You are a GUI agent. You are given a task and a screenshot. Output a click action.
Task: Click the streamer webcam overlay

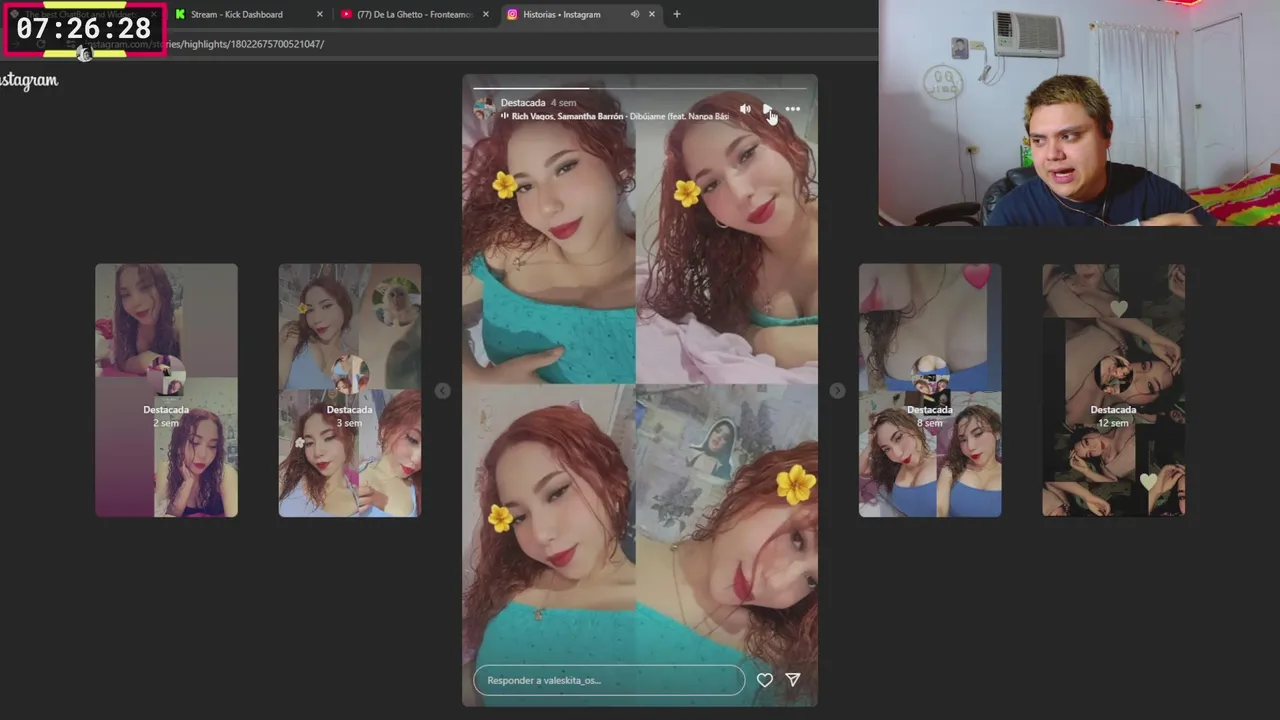(1079, 113)
